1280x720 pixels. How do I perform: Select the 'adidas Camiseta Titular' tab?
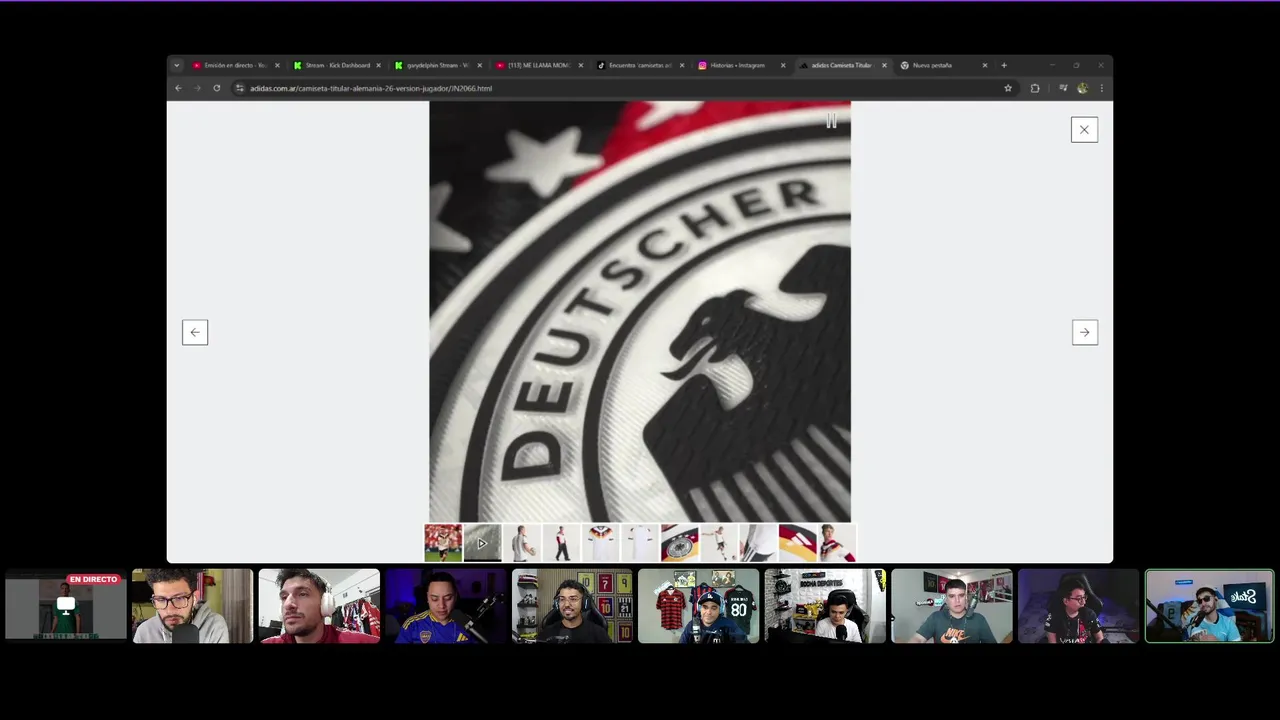pyautogui.click(x=842, y=65)
